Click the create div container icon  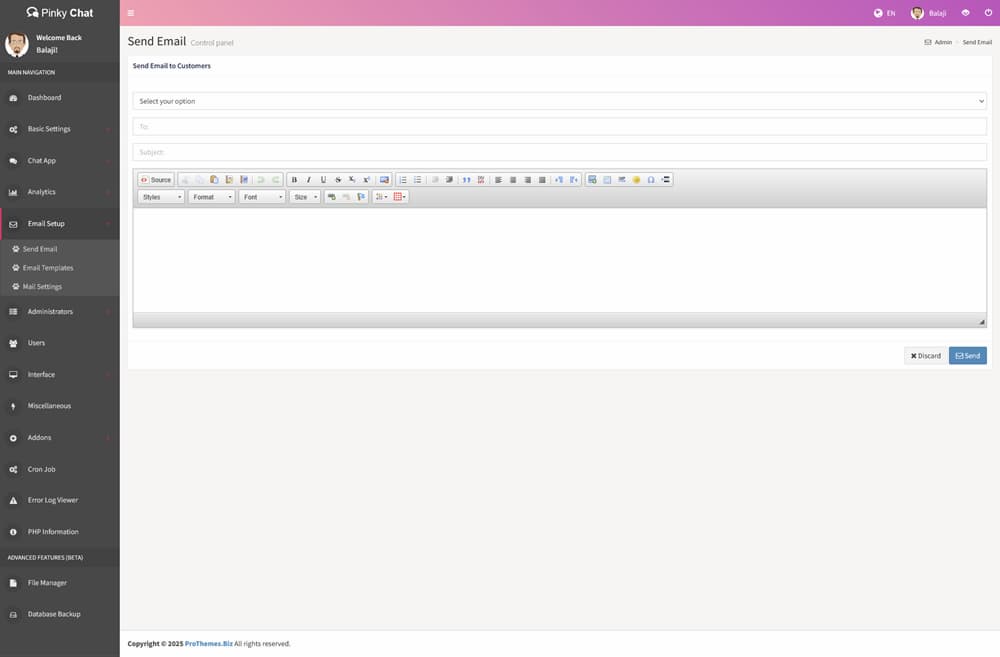coord(481,180)
